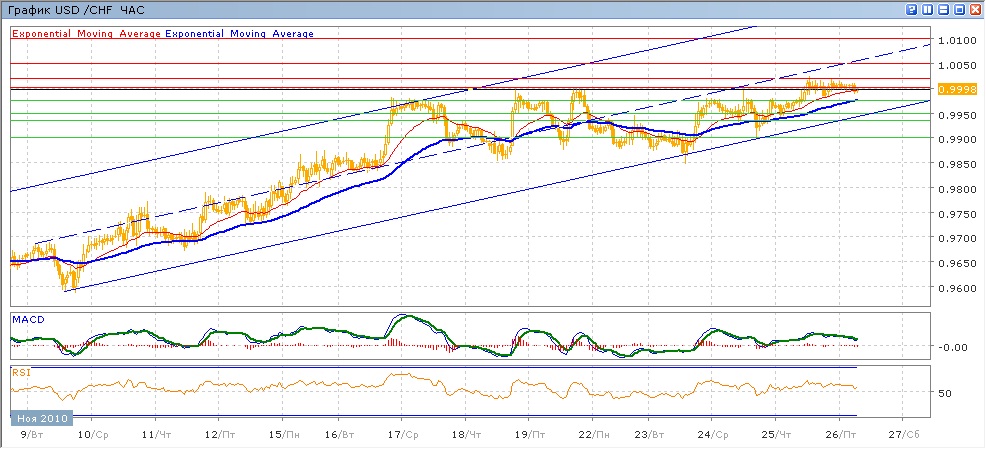The height and width of the screenshot is (449, 986).
Task: Click the current price tag 0.9998
Action: click(x=956, y=89)
